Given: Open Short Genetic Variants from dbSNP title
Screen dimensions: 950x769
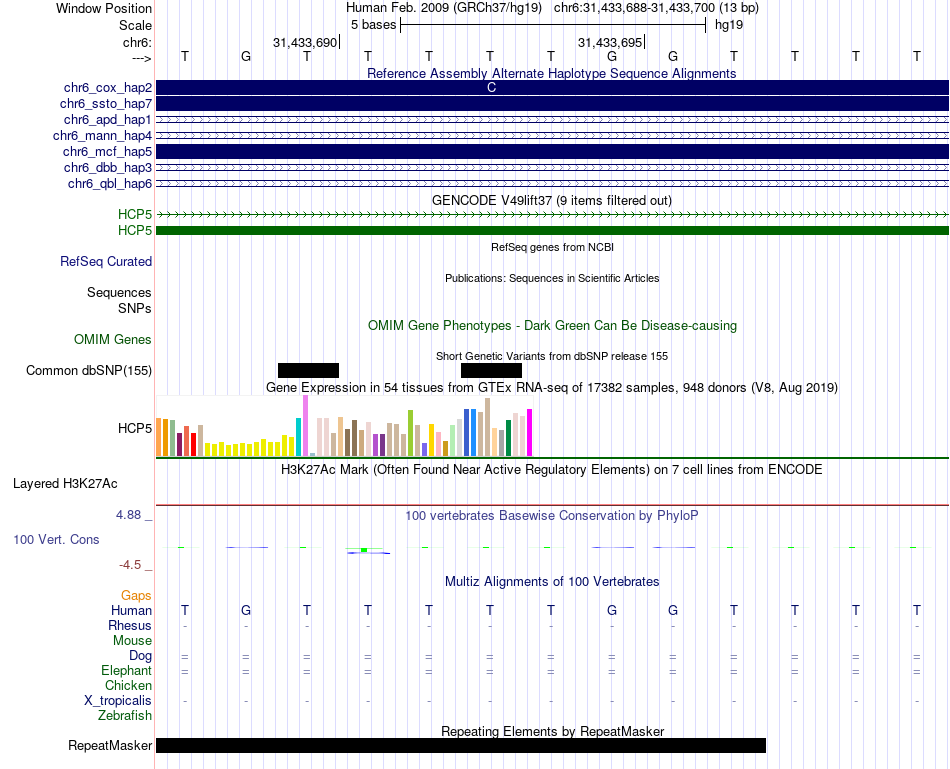Looking at the screenshot, I should [552, 356].
